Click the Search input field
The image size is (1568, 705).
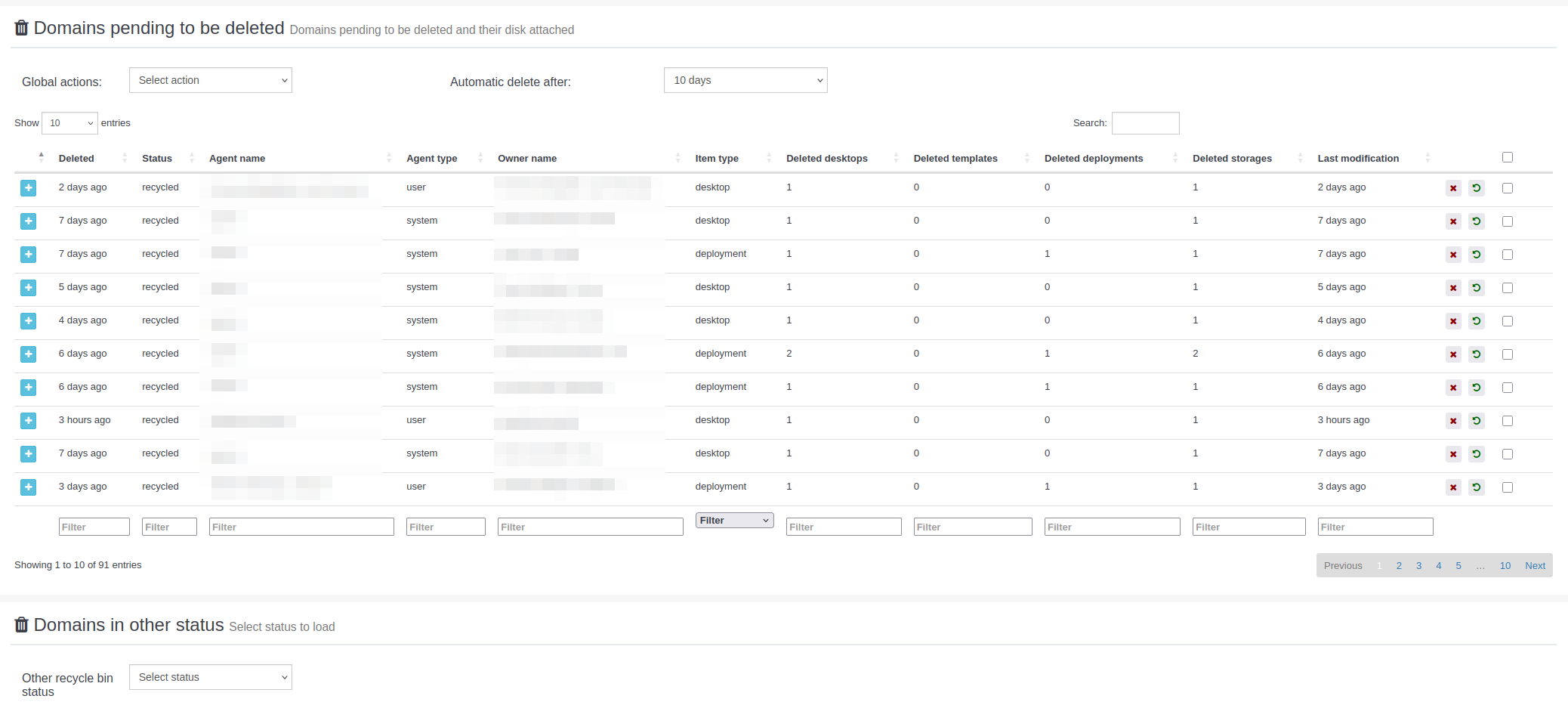[x=1145, y=123]
